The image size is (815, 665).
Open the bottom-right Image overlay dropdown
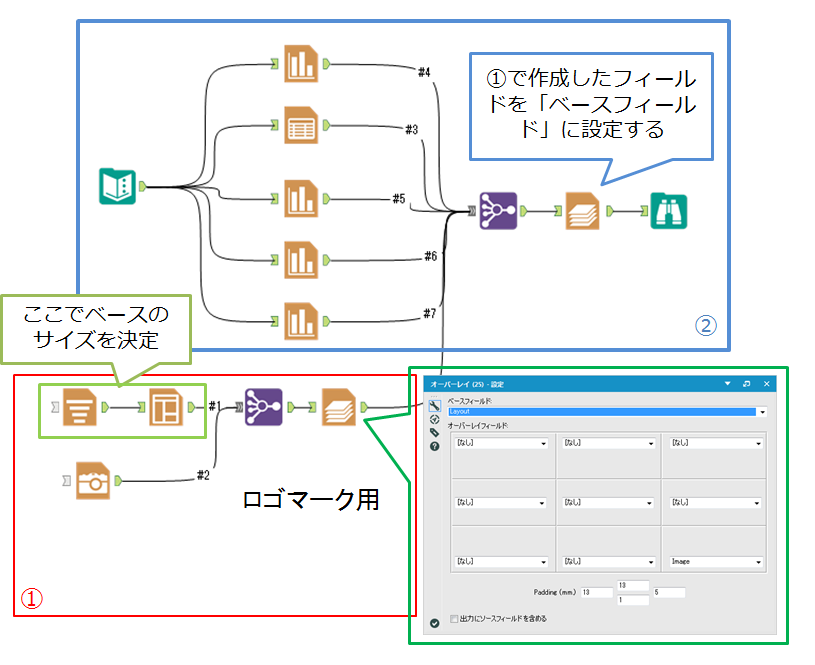tap(759, 562)
